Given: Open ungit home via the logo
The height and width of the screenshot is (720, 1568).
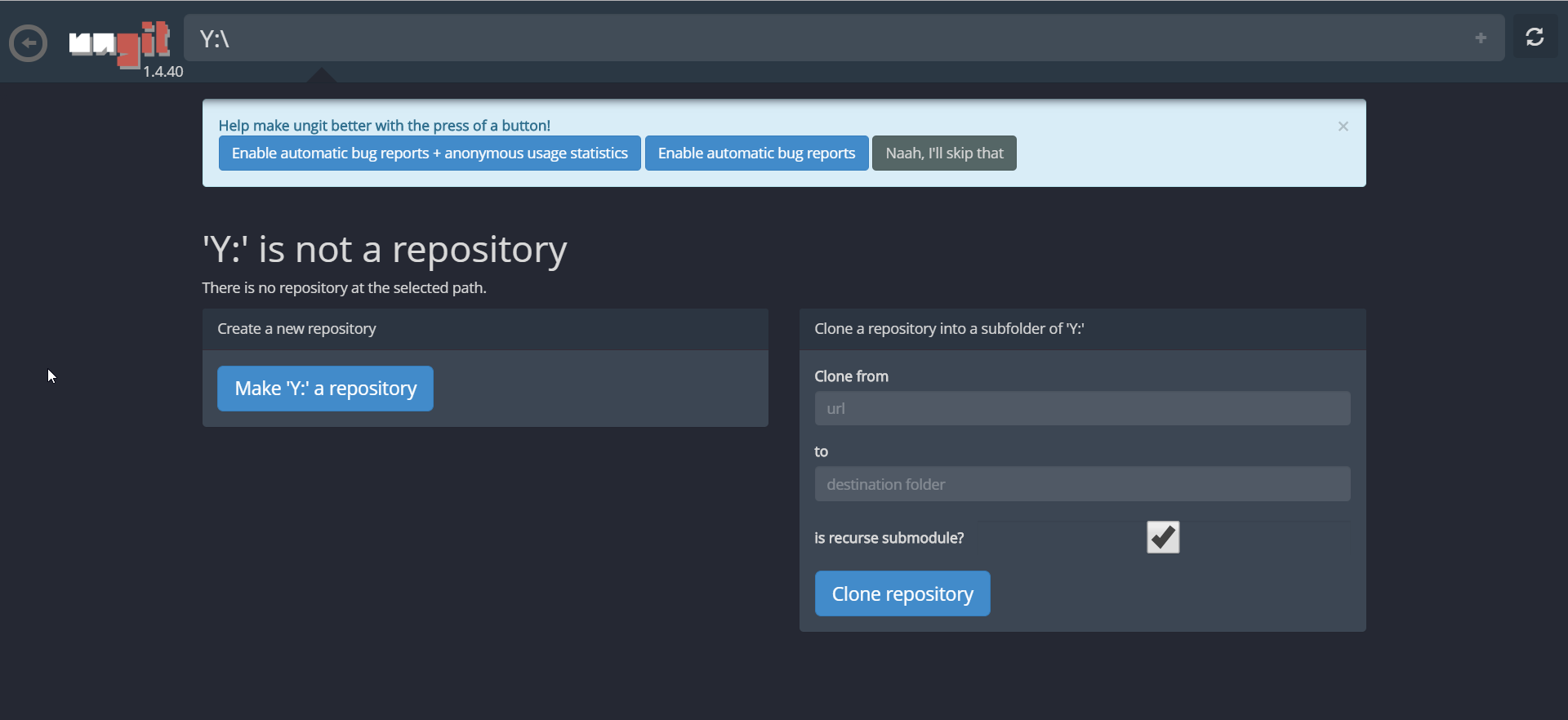Looking at the screenshot, I should pyautogui.click(x=120, y=43).
